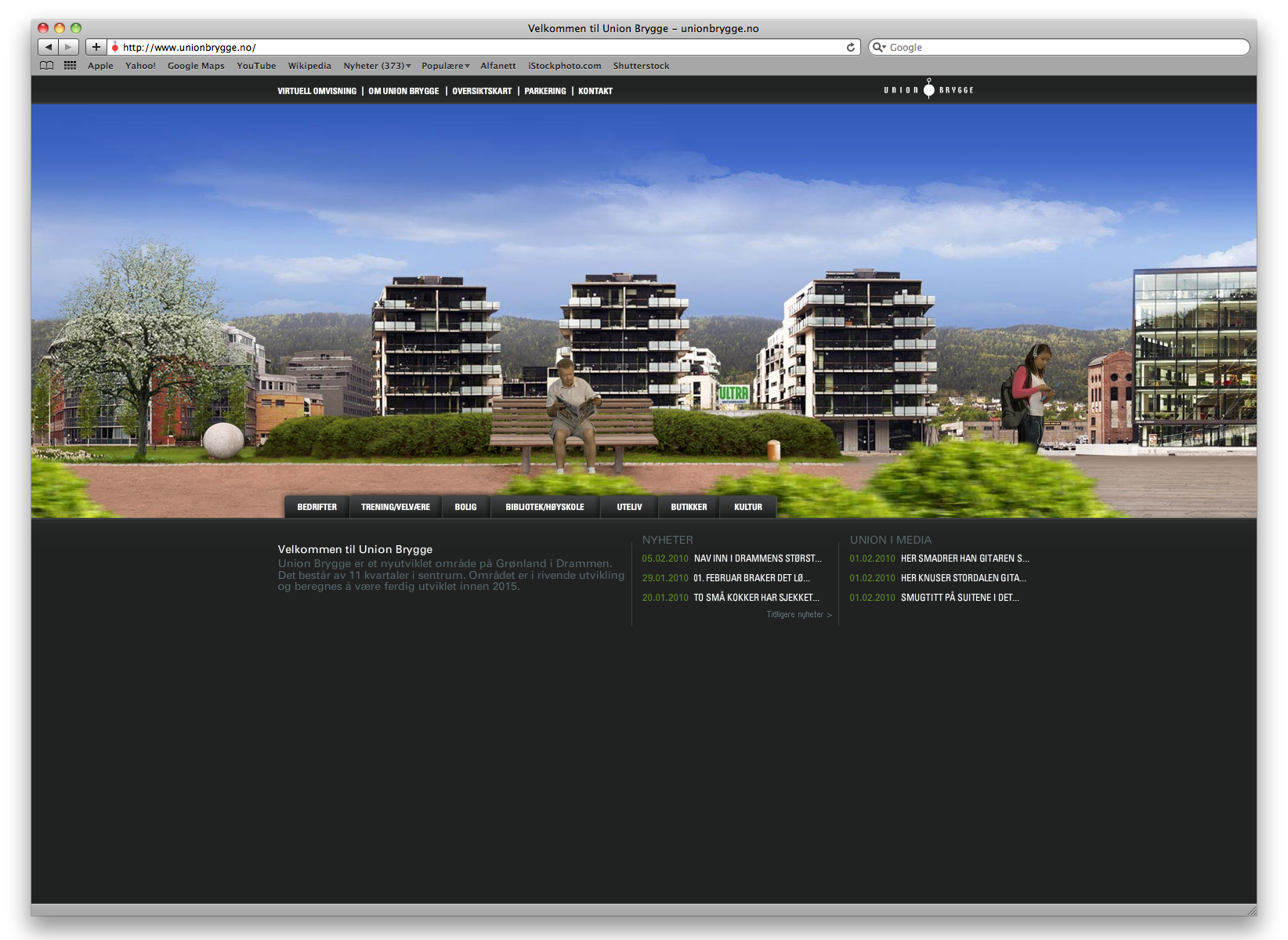Select the Uteliv tab

(629, 507)
